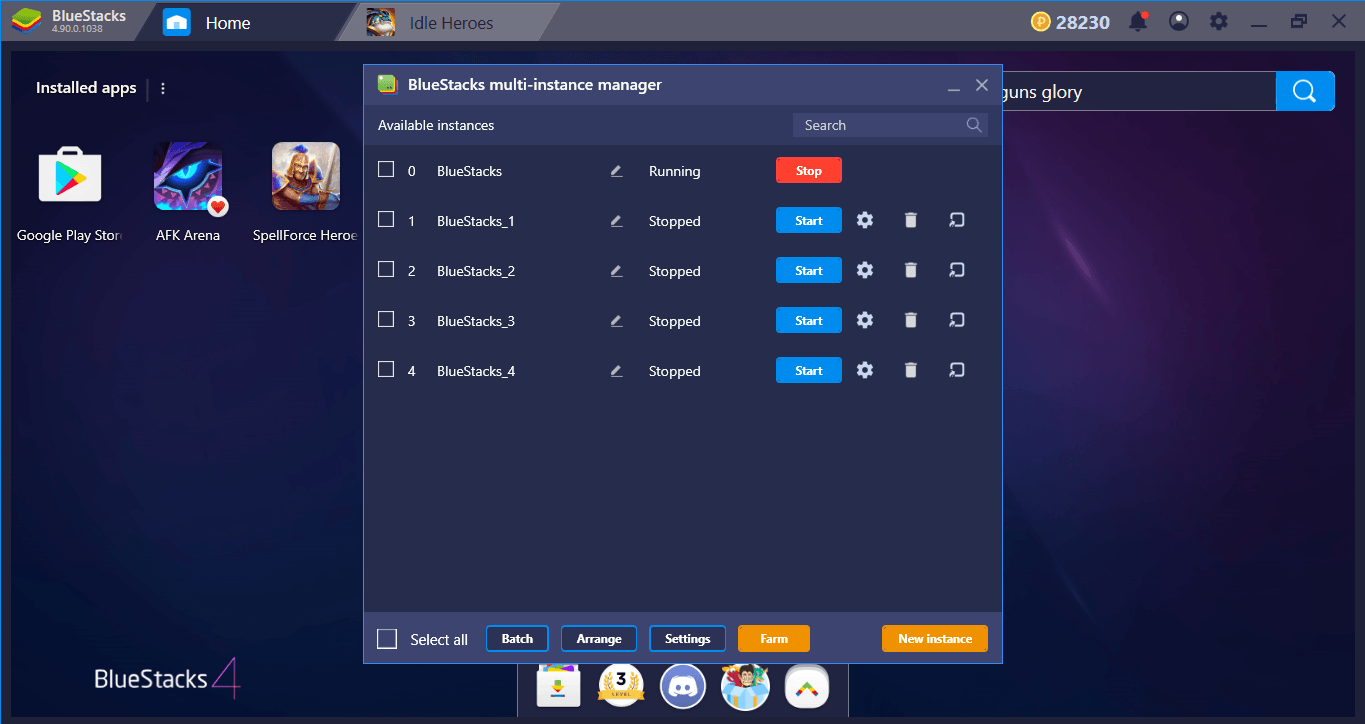Open the manager Settings button
This screenshot has height=724, width=1365.
(x=687, y=638)
